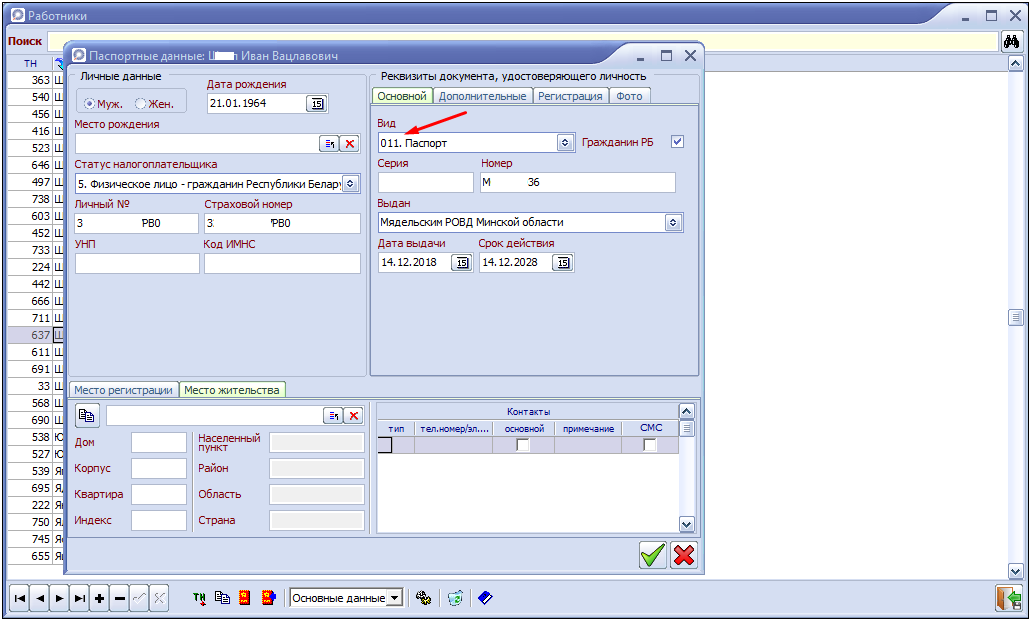
Task: Click into the Серия input field
Action: pyautogui.click(x=425, y=182)
